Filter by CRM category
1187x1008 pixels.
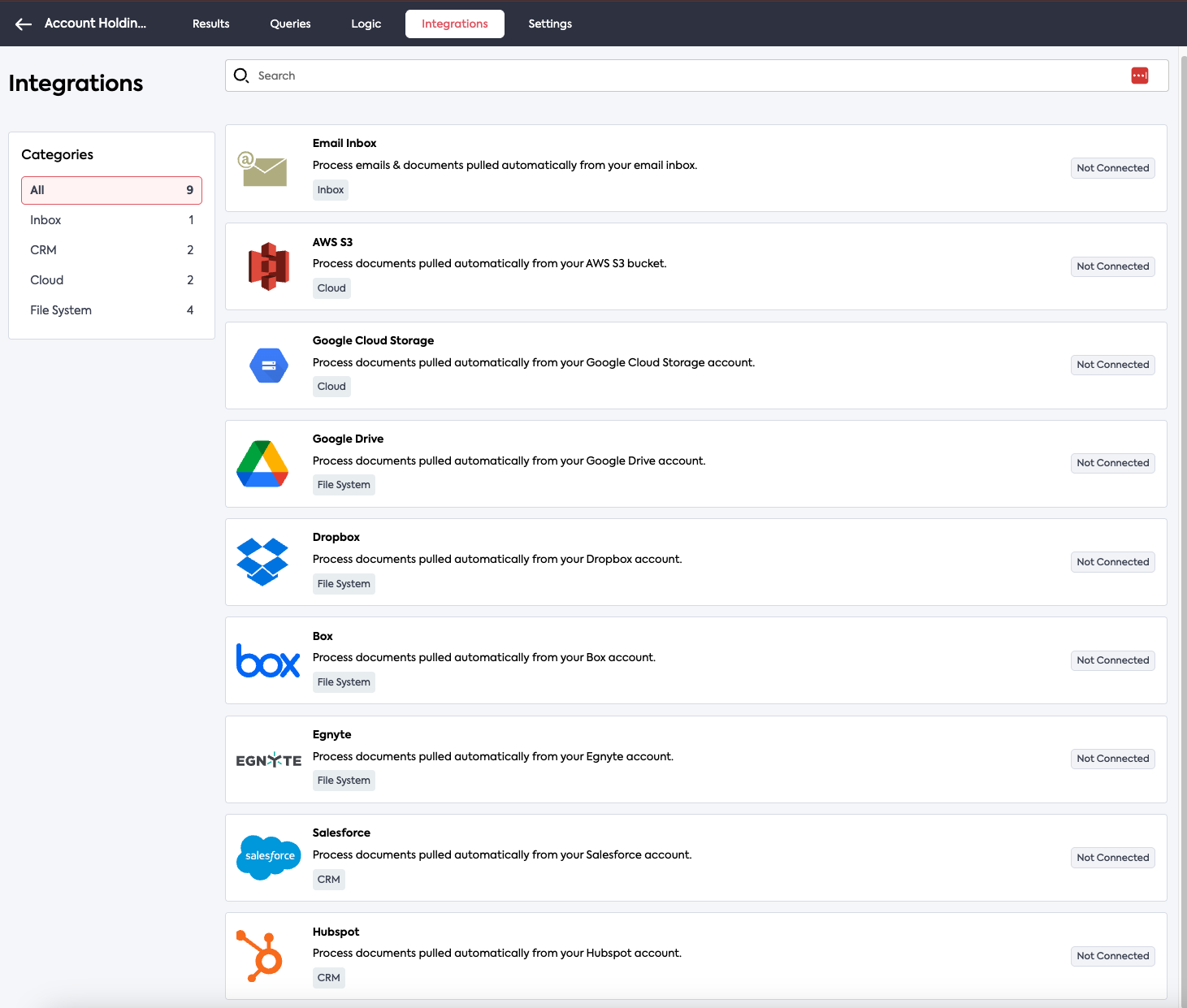click(x=111, y=250)
